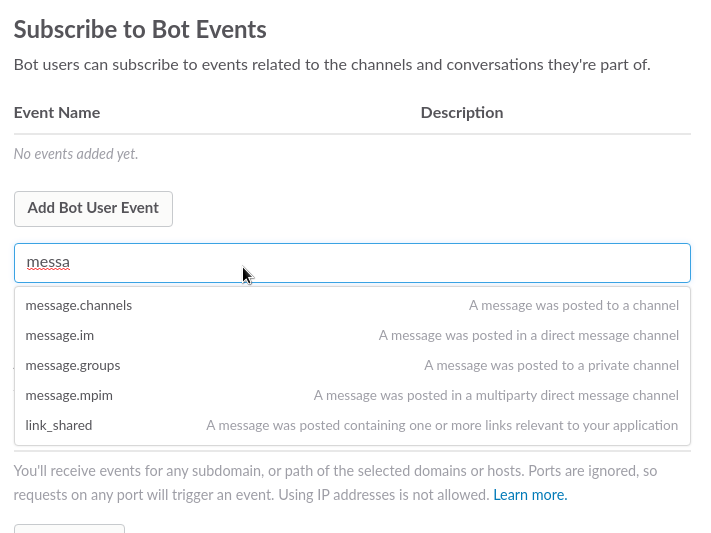This screenshot has width=711, height=533.
Task: Click "A message was posted to a channel" description
Action: tap(573, 305)
